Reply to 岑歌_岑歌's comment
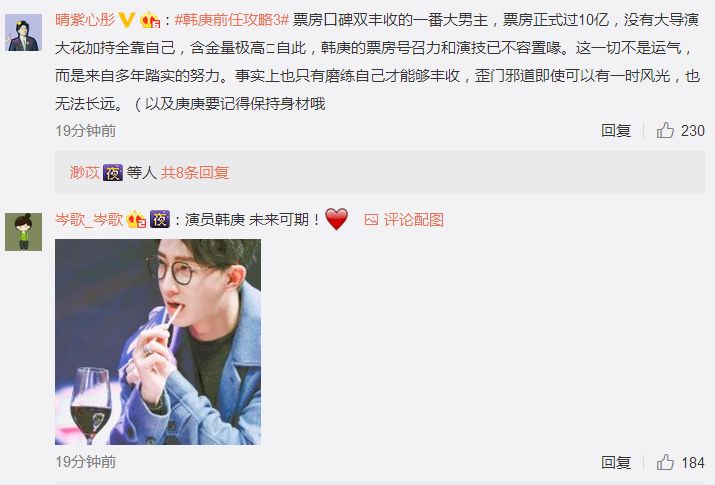The height and width of the screenshot is (485, 715). pyautogui.click(x=616, y=462)
